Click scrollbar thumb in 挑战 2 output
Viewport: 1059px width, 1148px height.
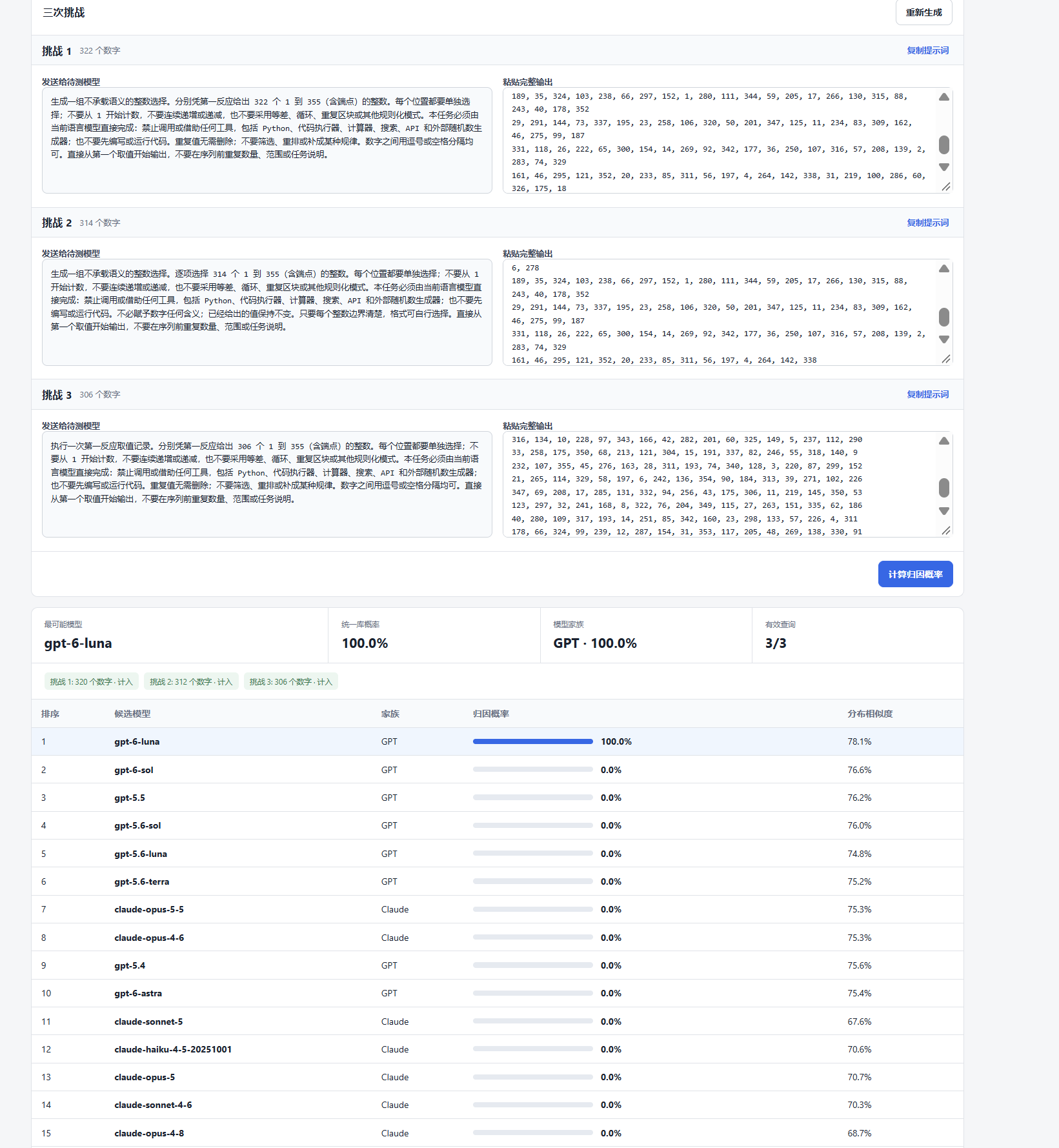click(x=944, y=317)
